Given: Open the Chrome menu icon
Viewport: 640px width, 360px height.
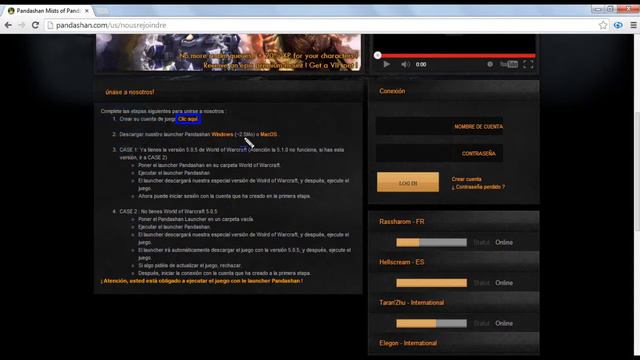Looking at the screenshot, I should [633, 25].
